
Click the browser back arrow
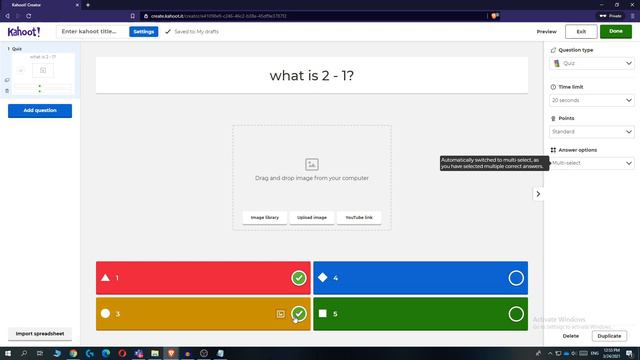pyautogui.click(x=7, y=16)
